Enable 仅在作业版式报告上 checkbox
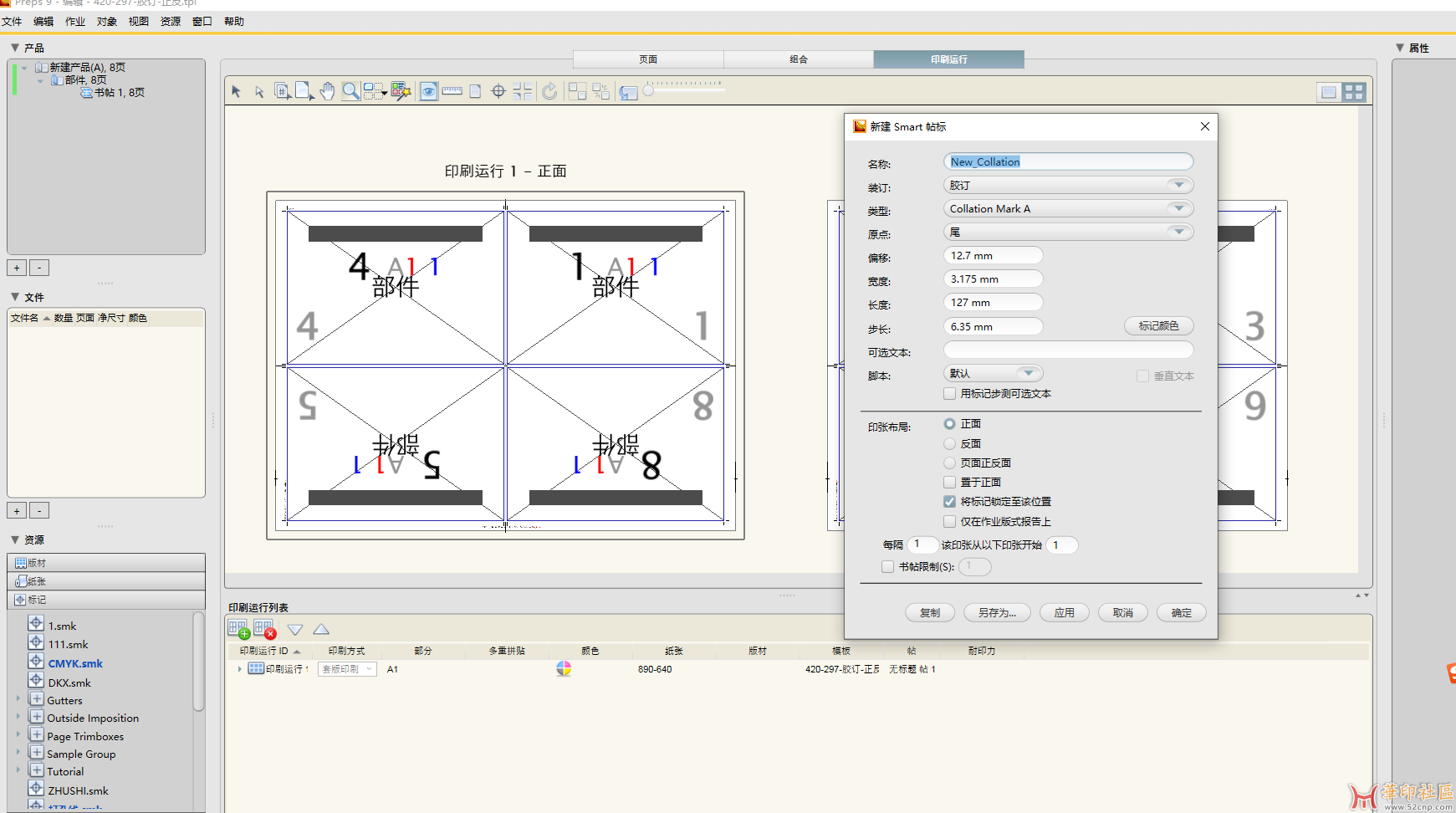Screen dimensions: 1456x813 pyautogui.click(x=949, y=521)
